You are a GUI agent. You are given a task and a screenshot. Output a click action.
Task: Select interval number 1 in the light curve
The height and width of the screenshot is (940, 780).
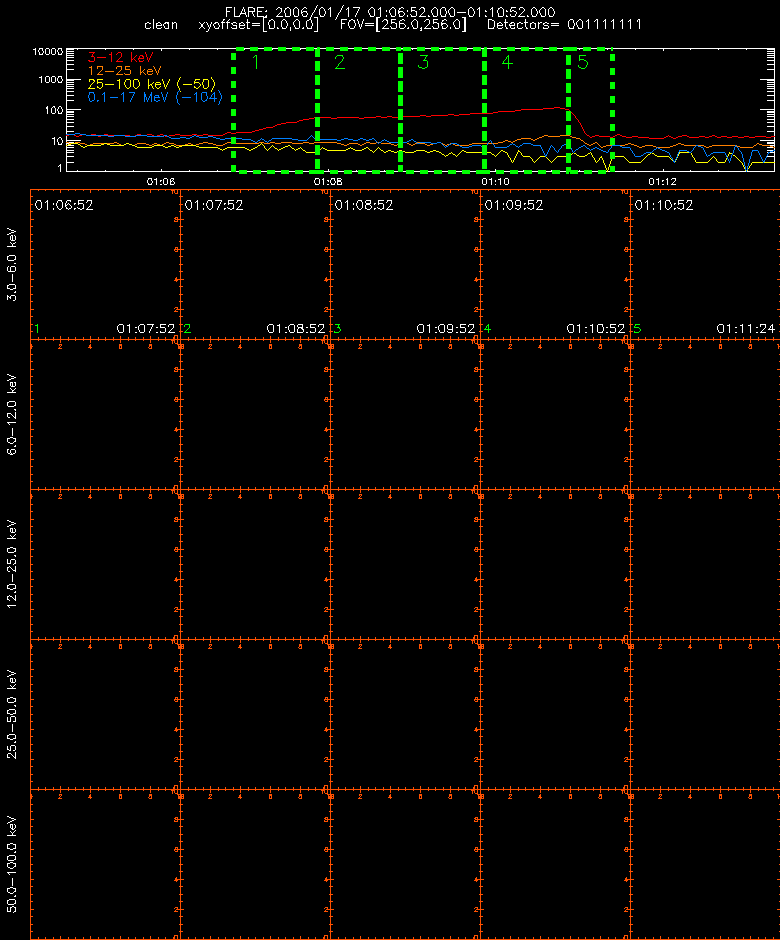(x=256, y=62)
